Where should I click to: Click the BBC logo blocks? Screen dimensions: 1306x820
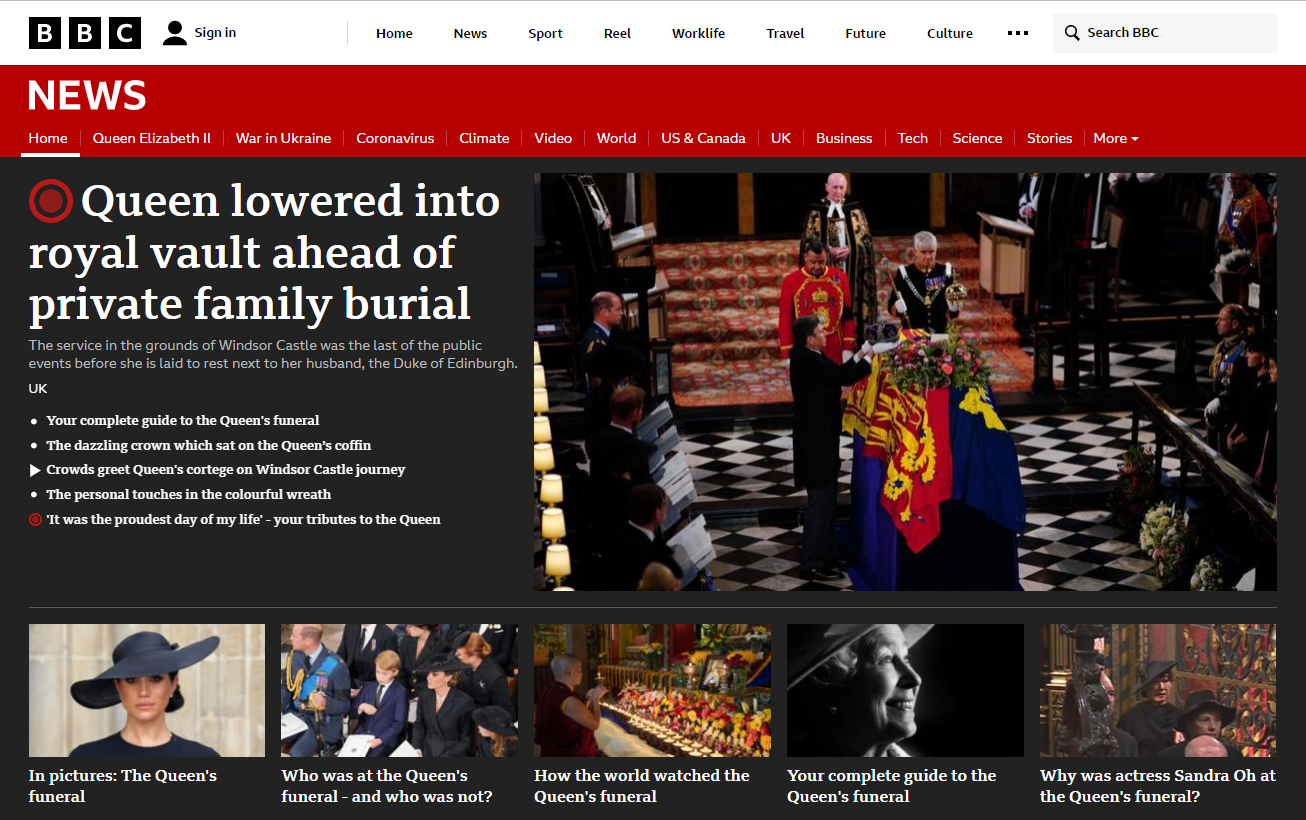(x=85, y=33)
